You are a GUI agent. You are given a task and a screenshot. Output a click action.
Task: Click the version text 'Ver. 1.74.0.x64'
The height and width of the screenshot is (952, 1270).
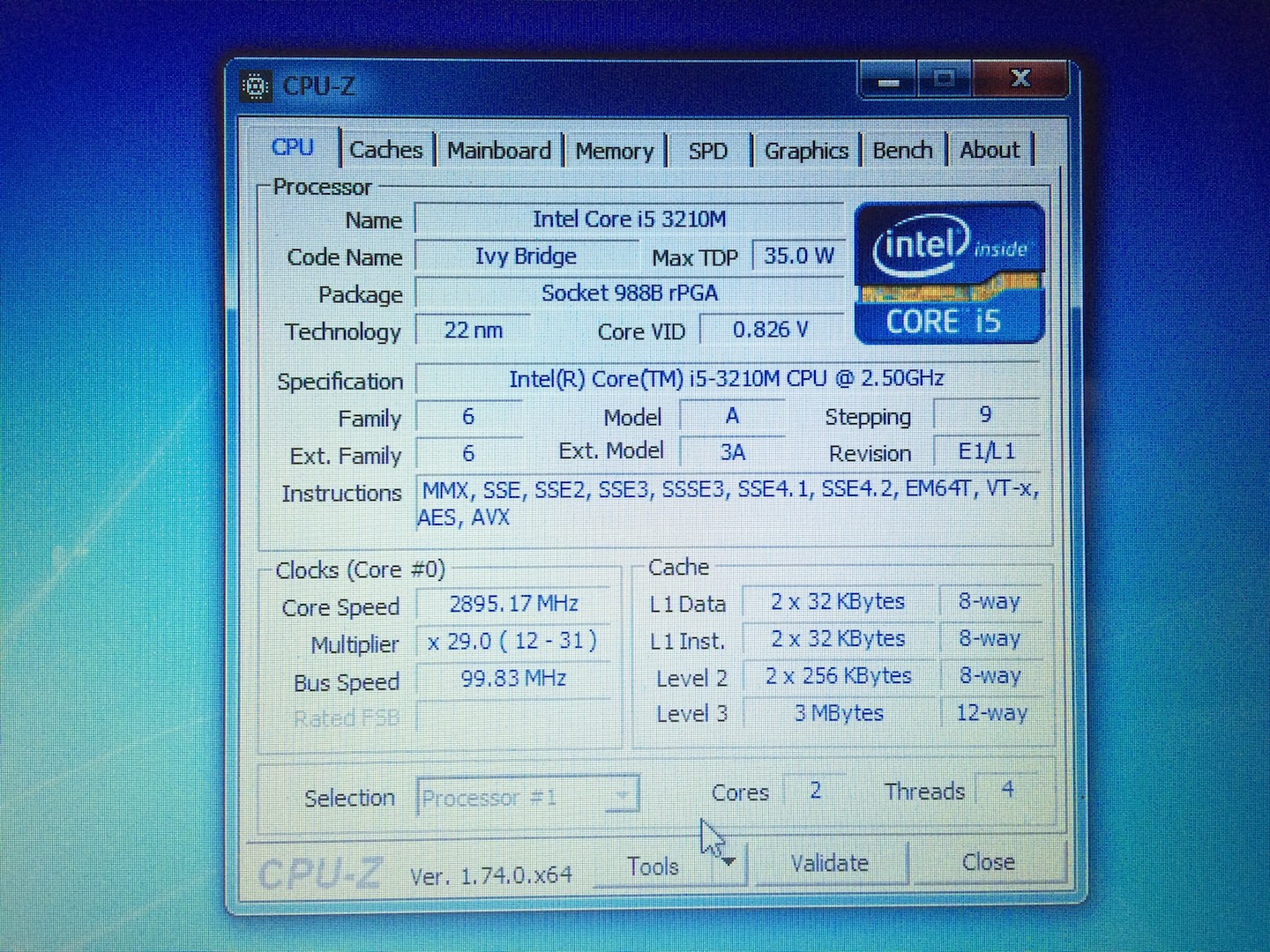point(491,875)
